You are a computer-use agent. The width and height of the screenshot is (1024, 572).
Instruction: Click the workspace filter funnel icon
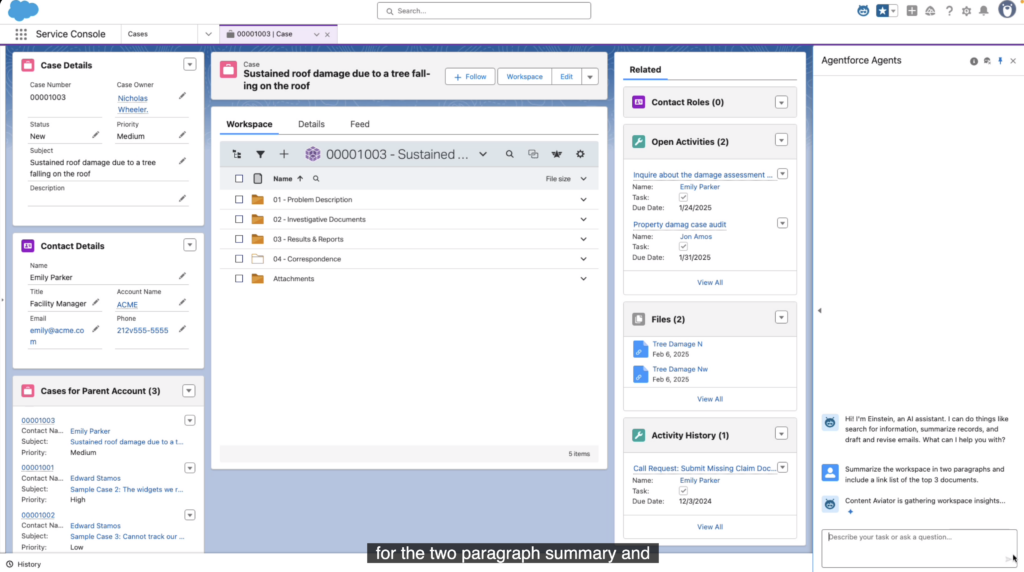pyautogui.click(x=260, y=154)
